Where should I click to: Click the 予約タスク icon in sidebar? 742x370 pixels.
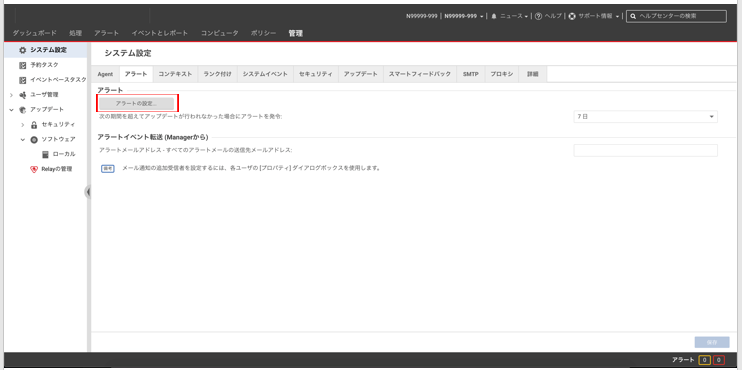[22, 65]
